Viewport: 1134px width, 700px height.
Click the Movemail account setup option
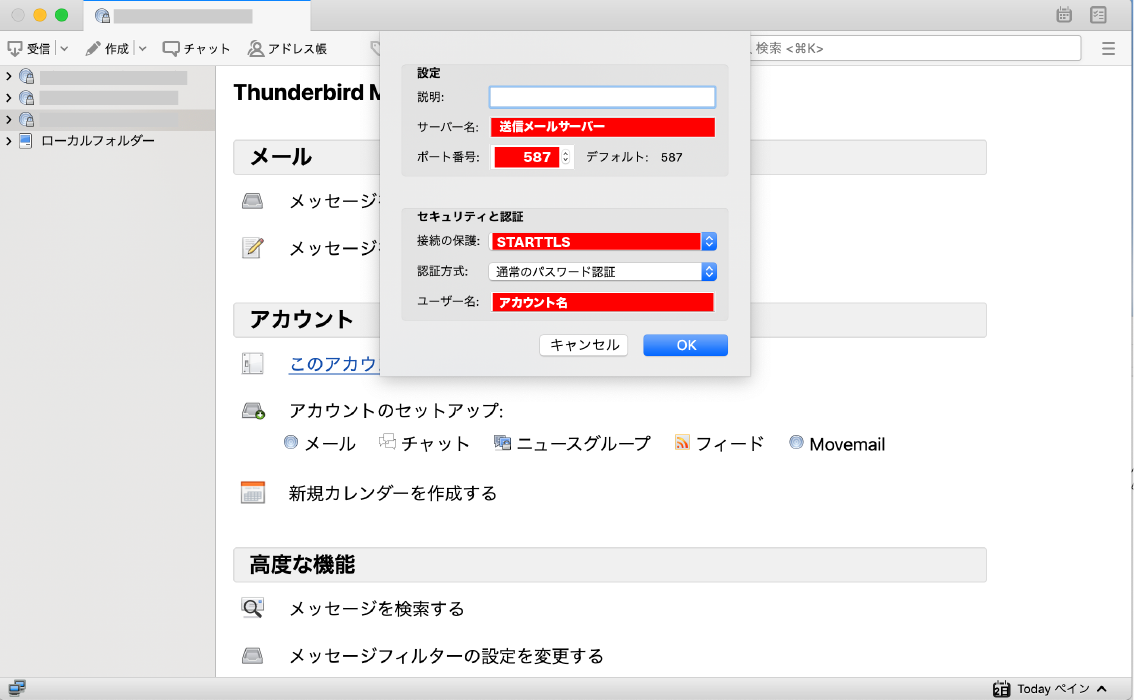(x=837, y=443)
